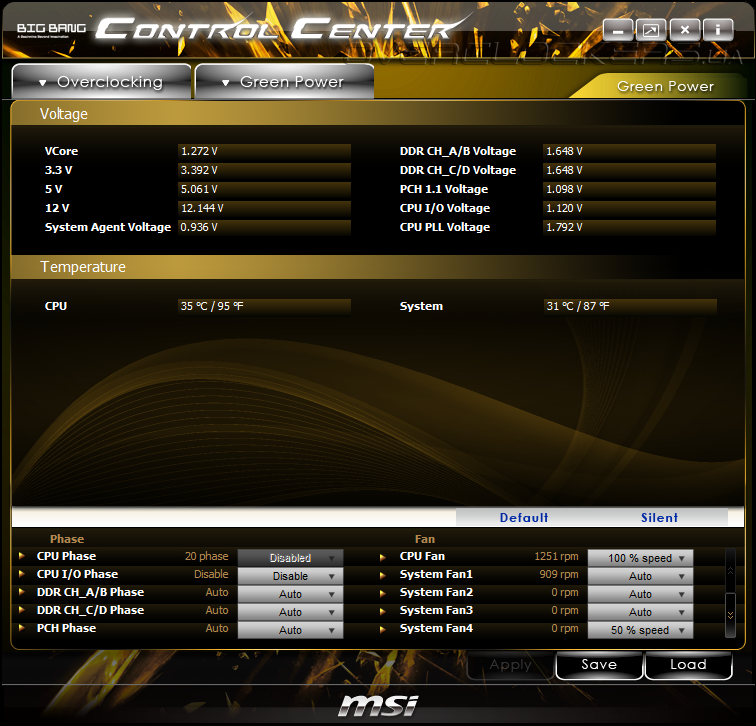Image resolution: width=756 pixels, height=726 pixels.
Task: Click the 3.3 V reading 3.392 V
Action: [264, 170]
